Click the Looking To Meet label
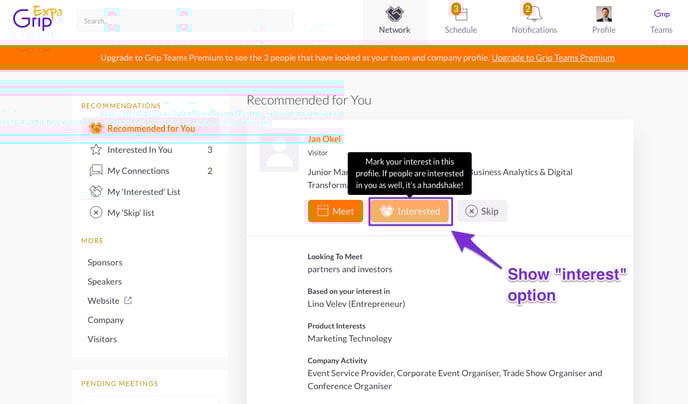 (x=335, y=257)
